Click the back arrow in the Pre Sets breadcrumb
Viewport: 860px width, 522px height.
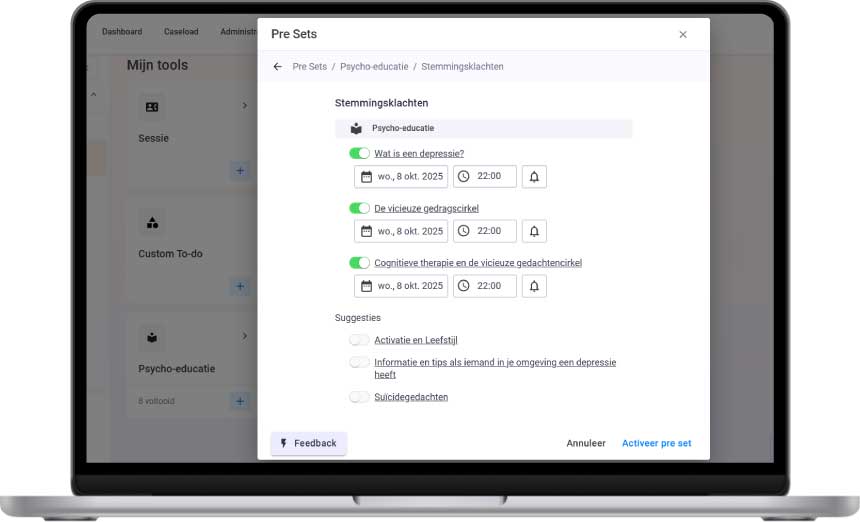click(x=278, y=66)
